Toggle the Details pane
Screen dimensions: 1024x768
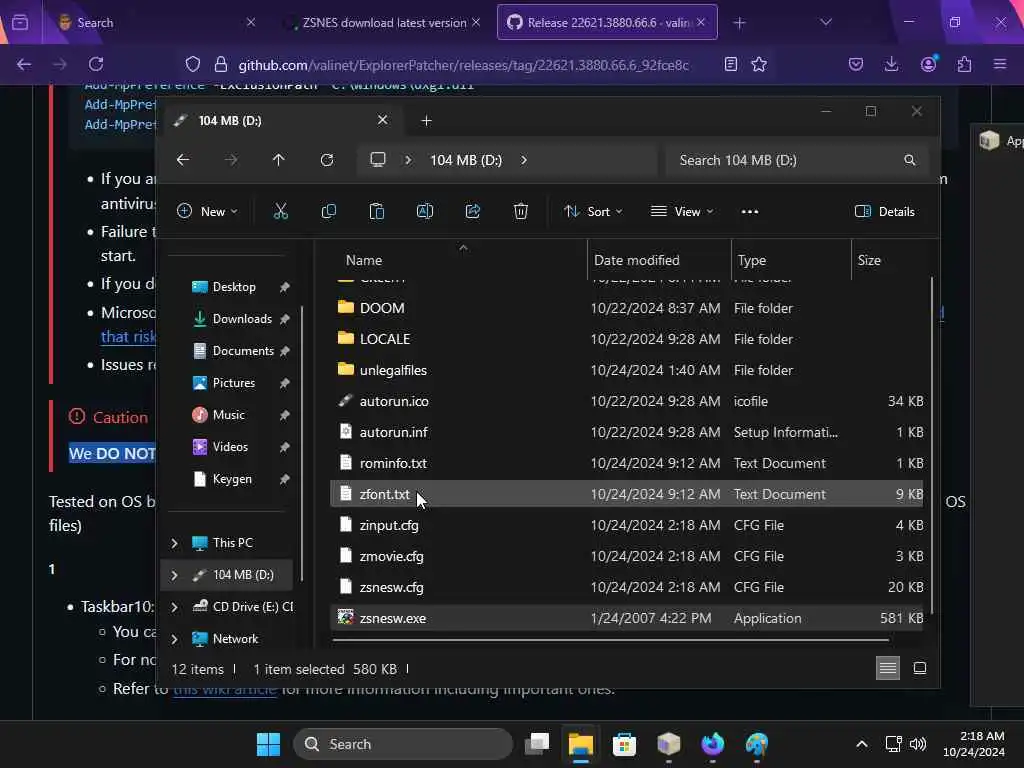pyautogui.click(x=885, y=212)
